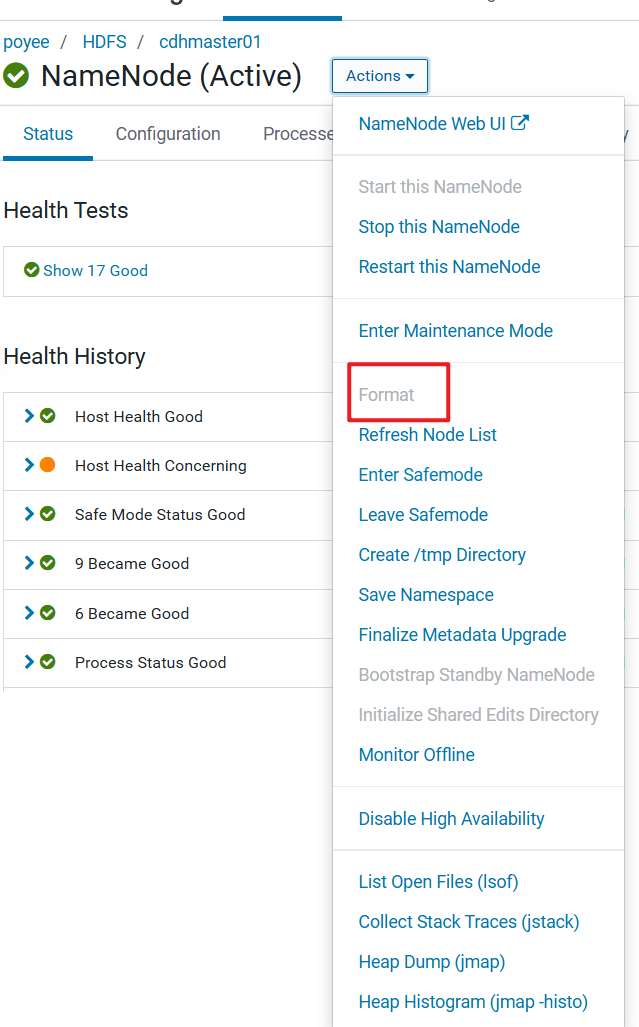Click the green check icon for 9 Became Good
This screenshot has height=1027, width=639.
coord(47,563)
